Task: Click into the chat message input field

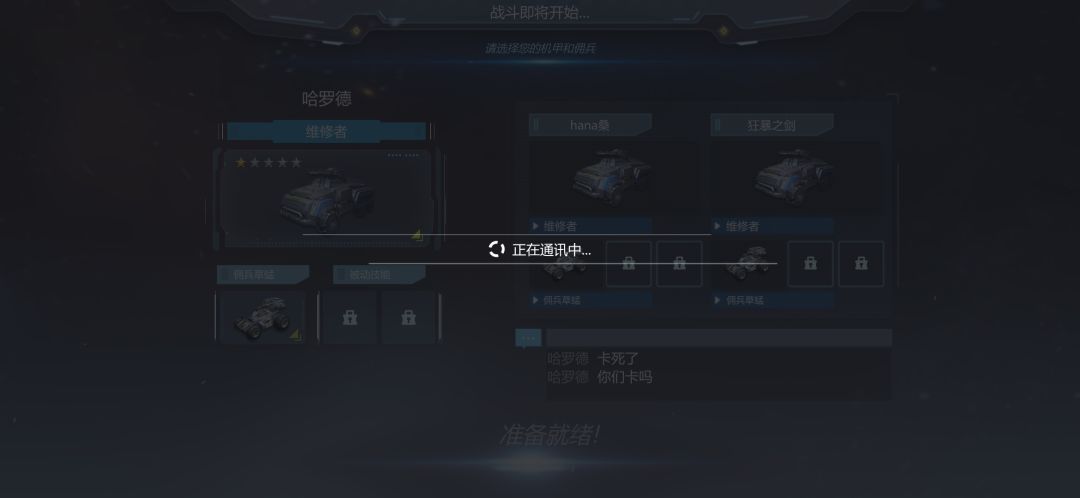Action: click(x=719, y=338)
